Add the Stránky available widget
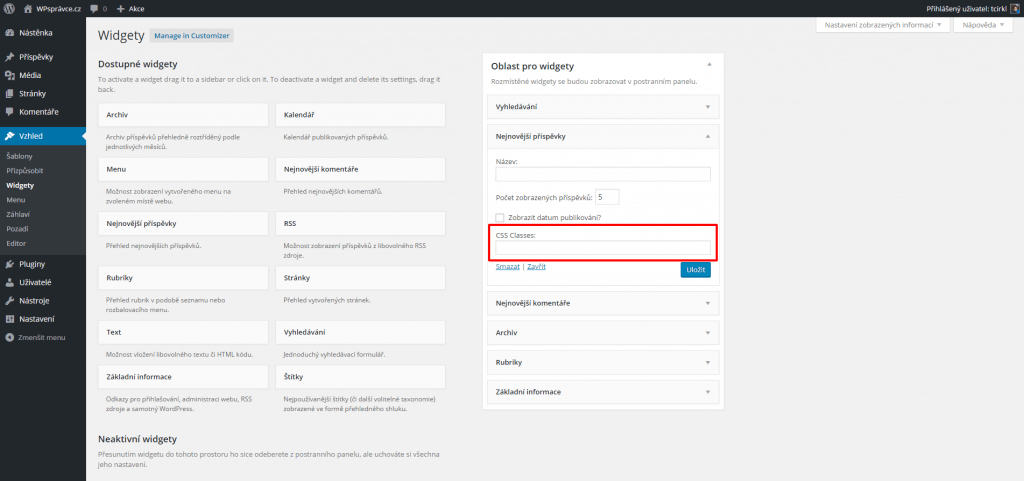1024x481 pixels. coord(360,277)
